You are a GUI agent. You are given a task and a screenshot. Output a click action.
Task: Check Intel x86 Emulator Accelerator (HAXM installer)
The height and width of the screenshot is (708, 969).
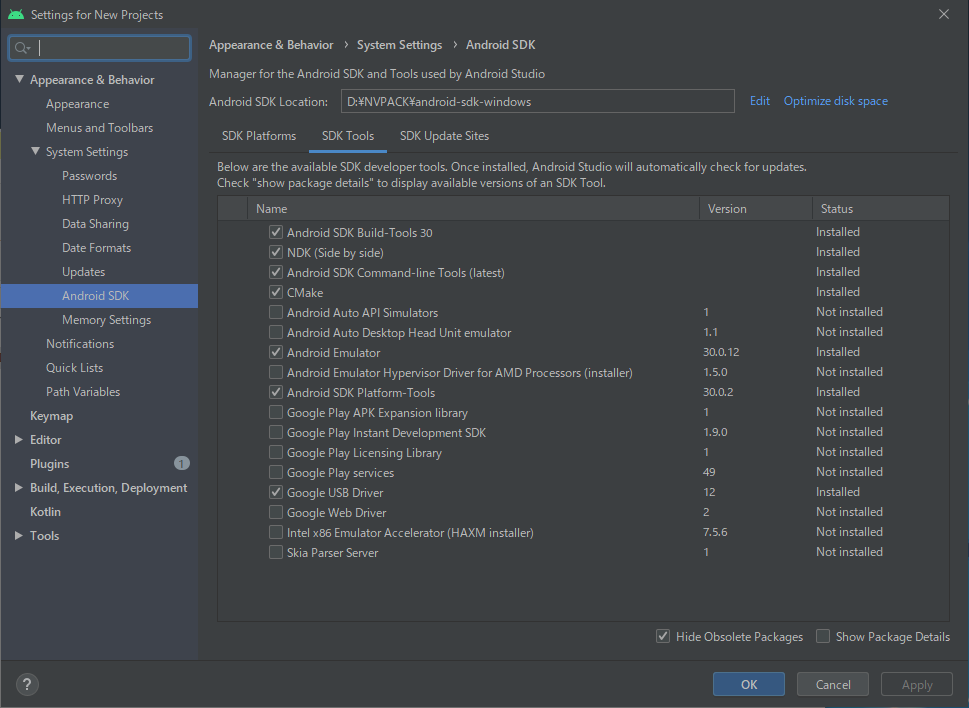pyautogui.click(x=276, y=532)
